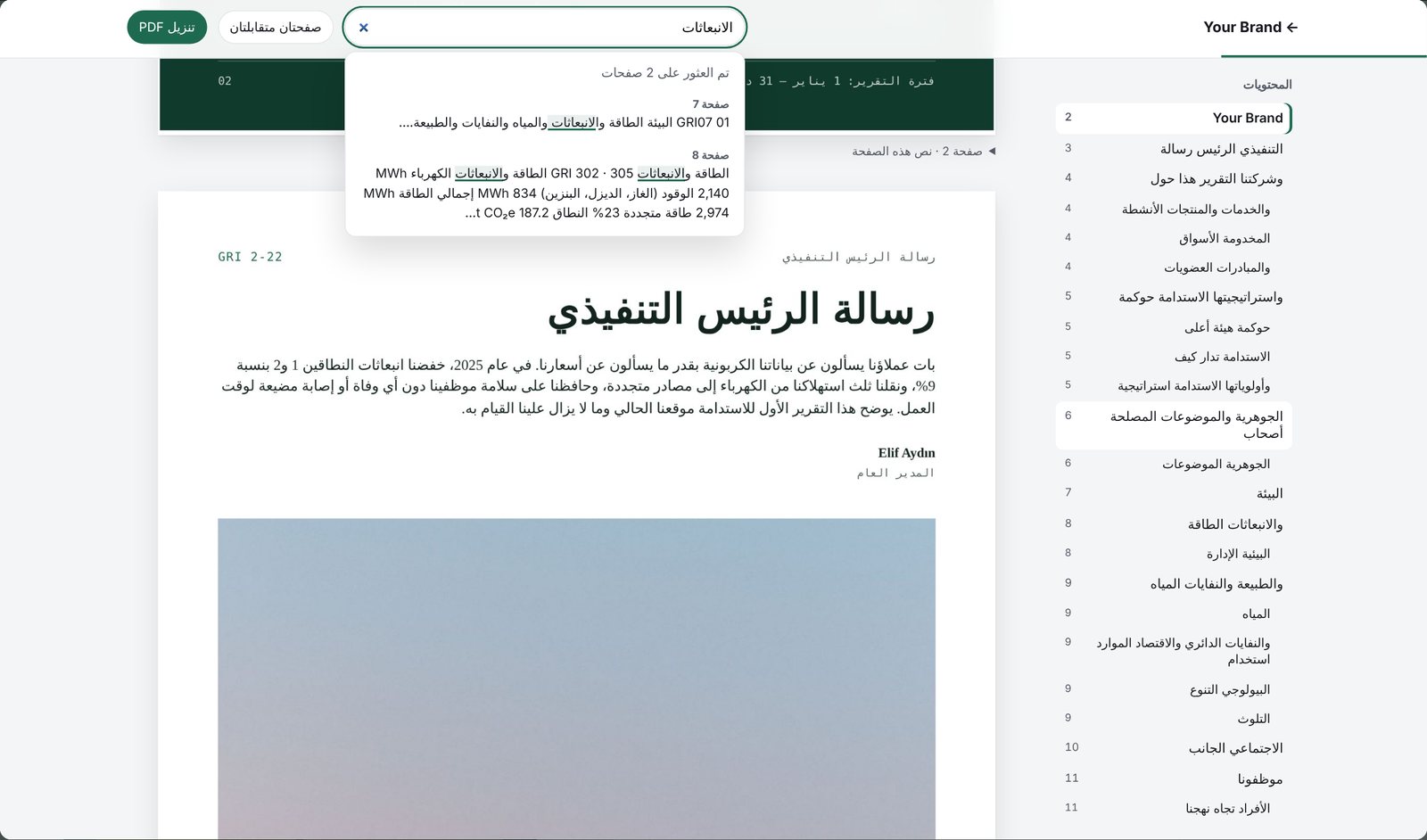Open الطاقة والانبعاثات contents entry

(x=1173, y=524)
